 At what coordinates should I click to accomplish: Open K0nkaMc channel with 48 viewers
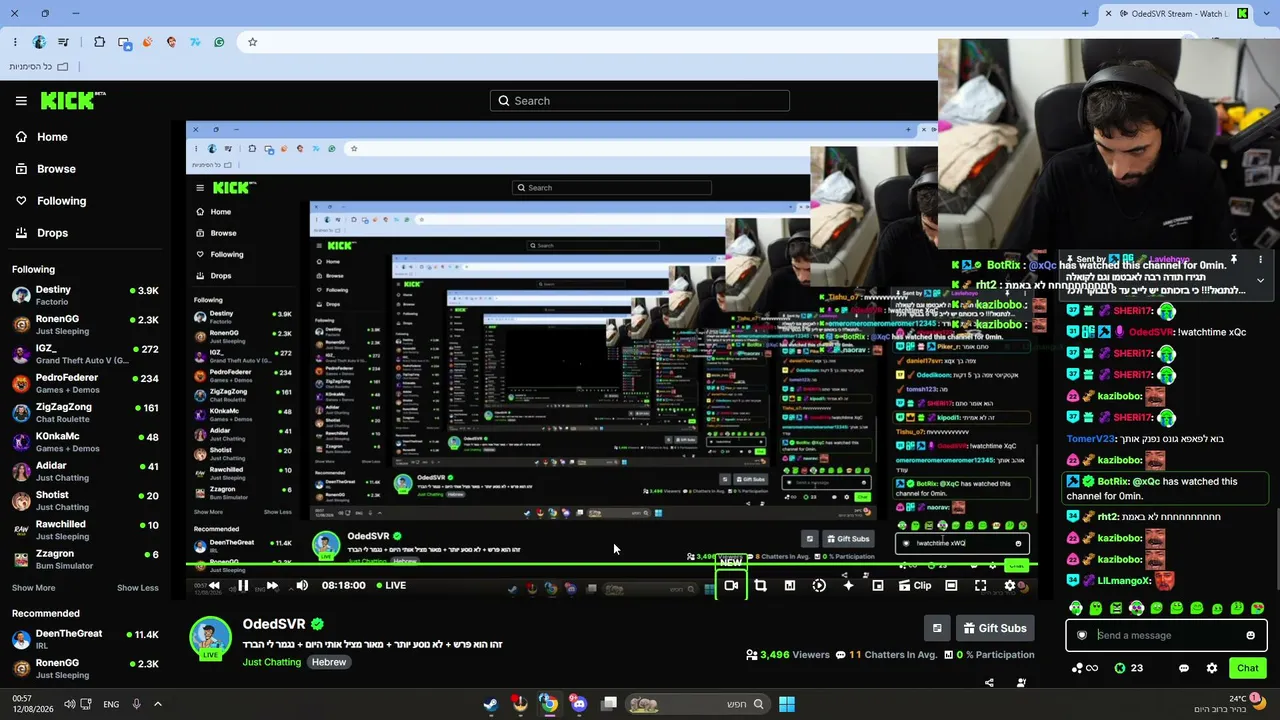pyautogui.click(x=85, y=442)
